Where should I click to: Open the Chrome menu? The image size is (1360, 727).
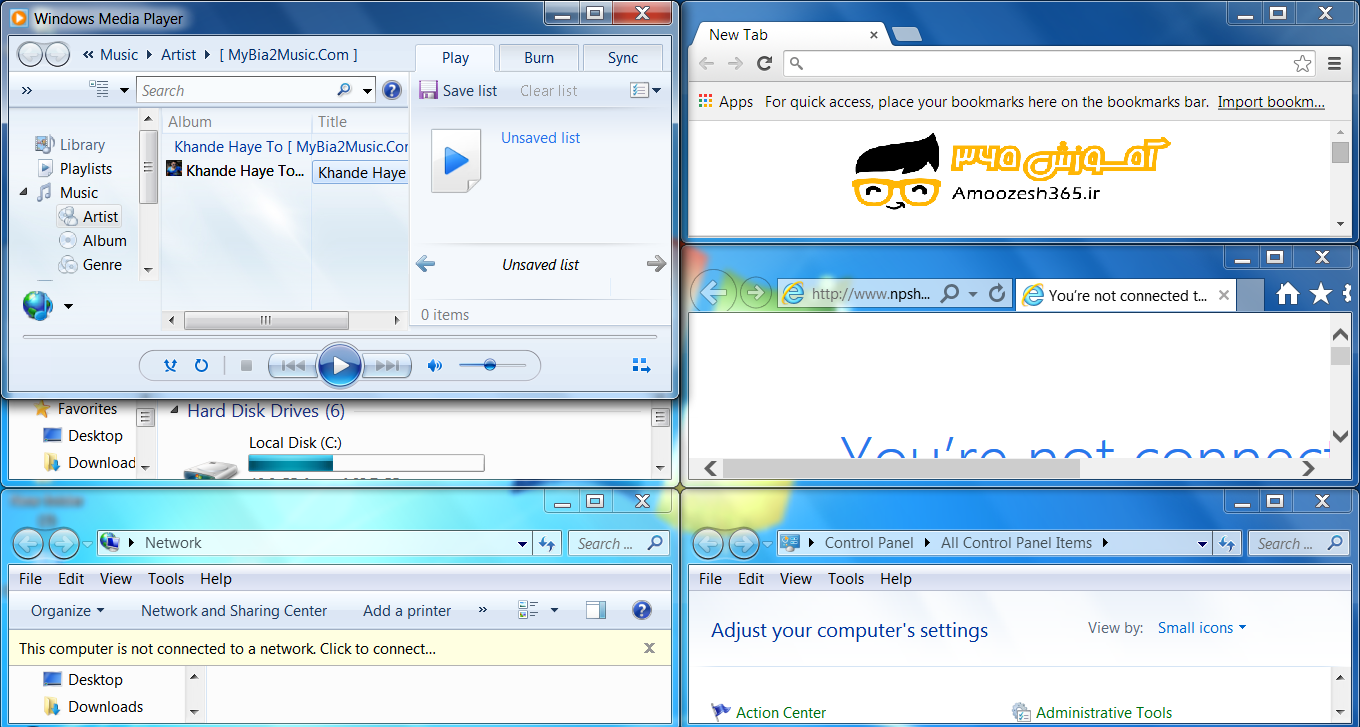(x=1334, y=64)
